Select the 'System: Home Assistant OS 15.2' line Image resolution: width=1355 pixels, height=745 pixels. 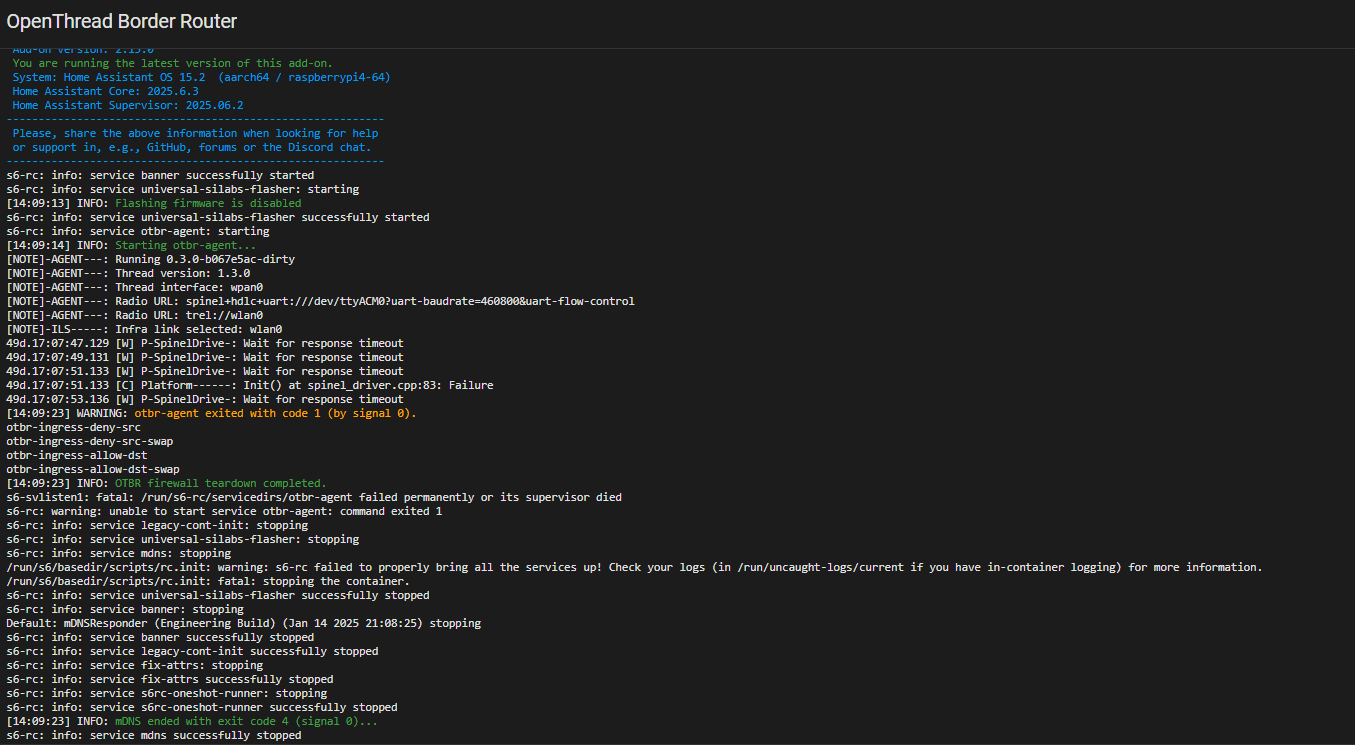point(201,77)
